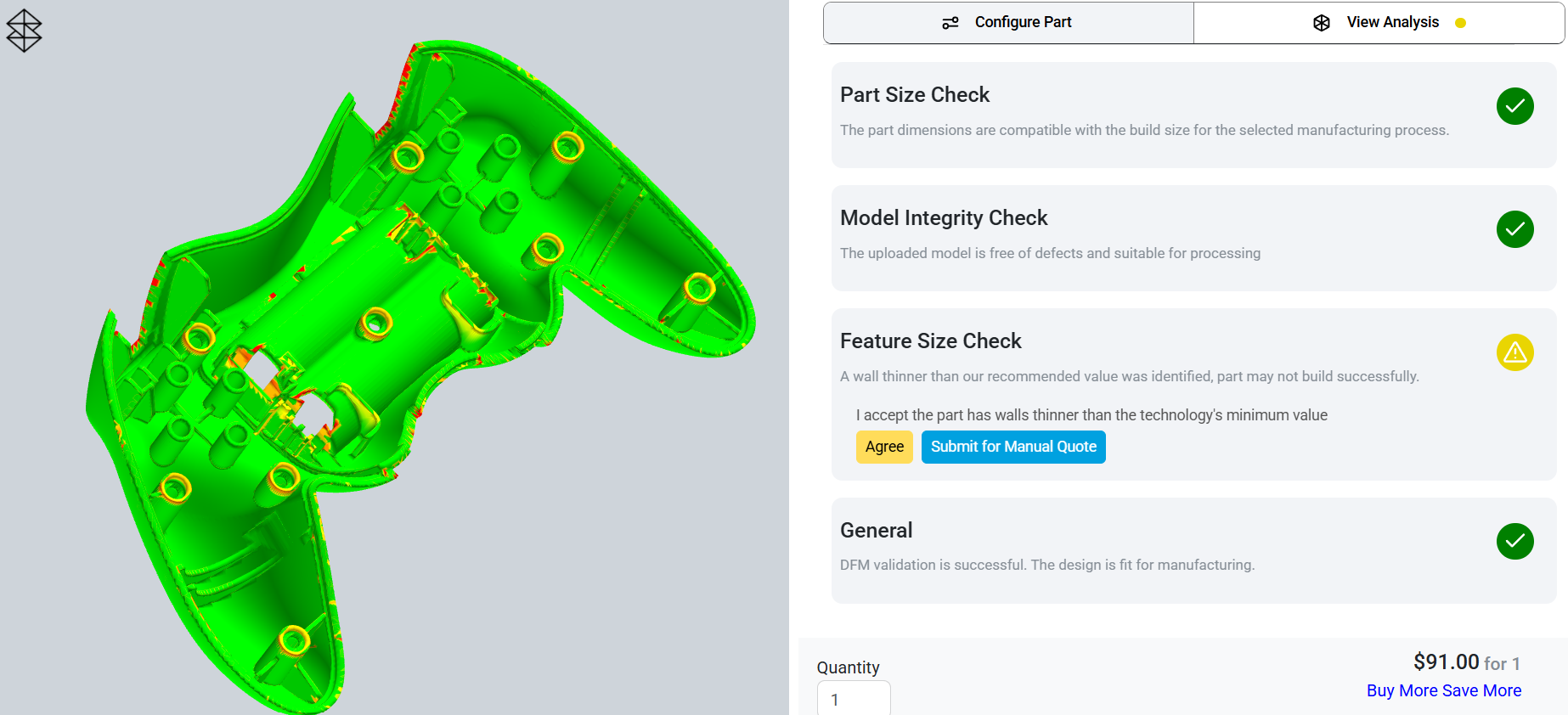1568x715 pixels.
Task: Click the Quantity label
Action: click(x=848, y=667)
